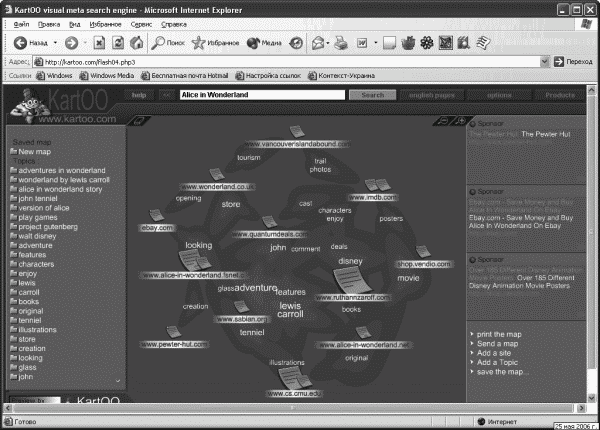The height and width of the screenshot is (430, 600).
Task: Open the Сервис menu
Action: pyautogui.click(x=141, y=24)
